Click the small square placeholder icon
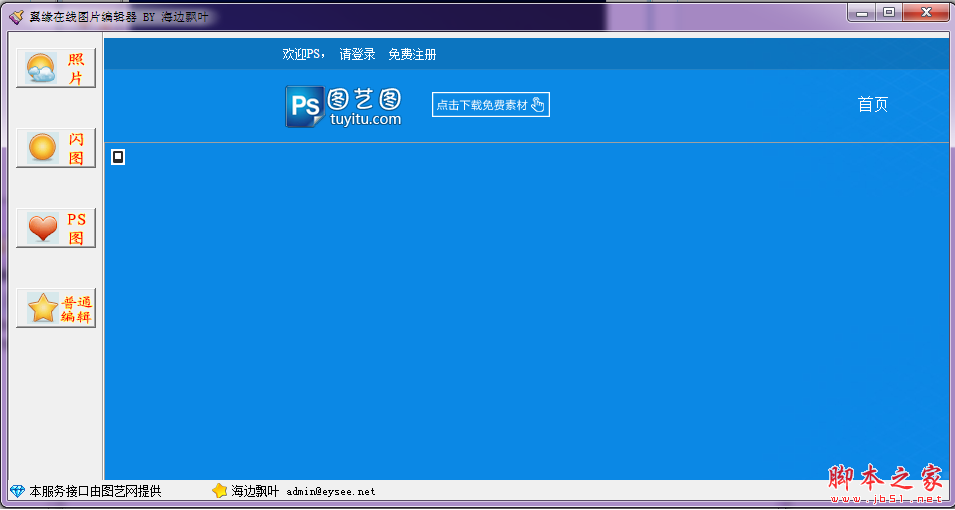This screenshot has width=955, height=510. (118, 157)
